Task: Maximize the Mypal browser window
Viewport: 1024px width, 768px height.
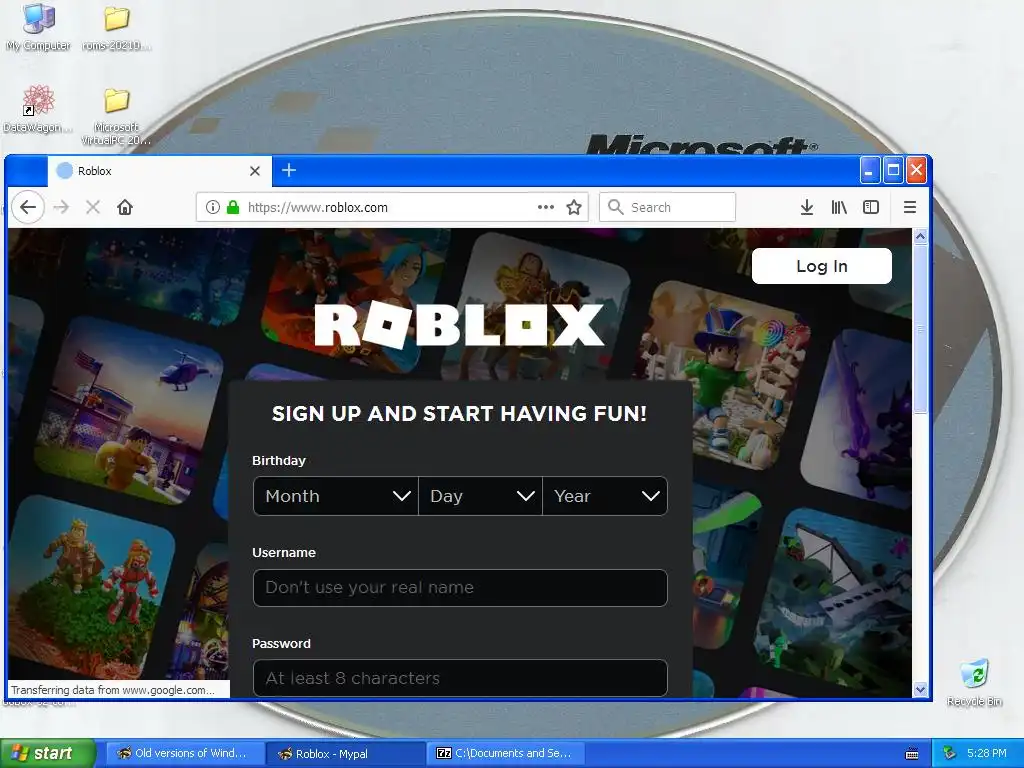Action: tap(893, 170)
